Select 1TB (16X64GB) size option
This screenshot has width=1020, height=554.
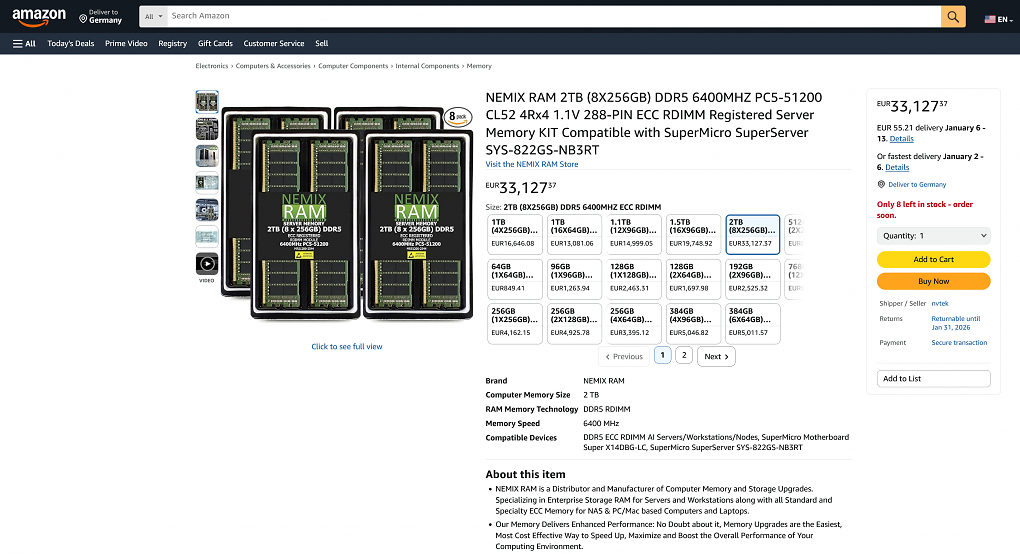click(x=574, y=234)
